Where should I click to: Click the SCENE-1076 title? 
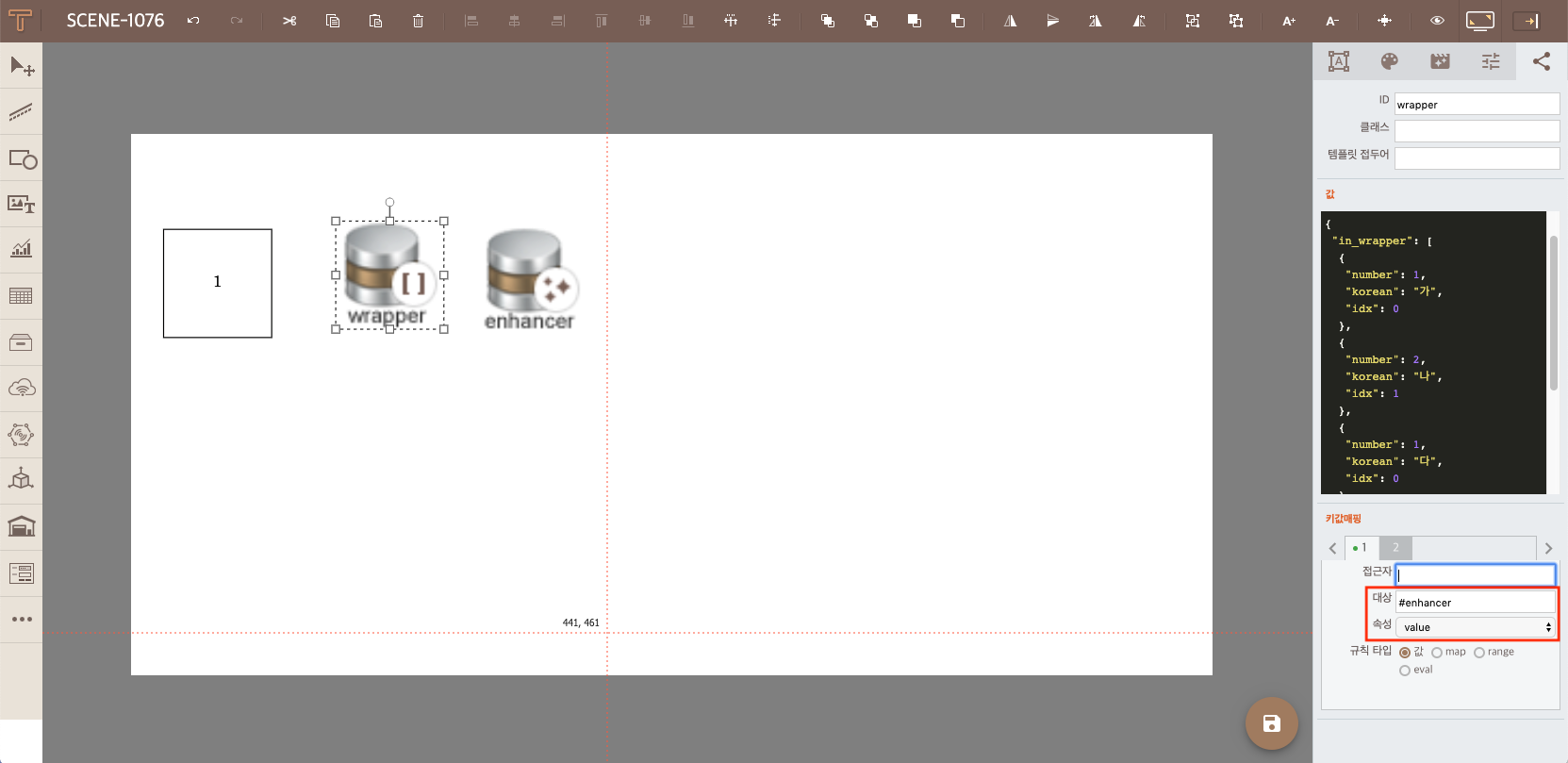pyautogui.click(x=115, y=21)
